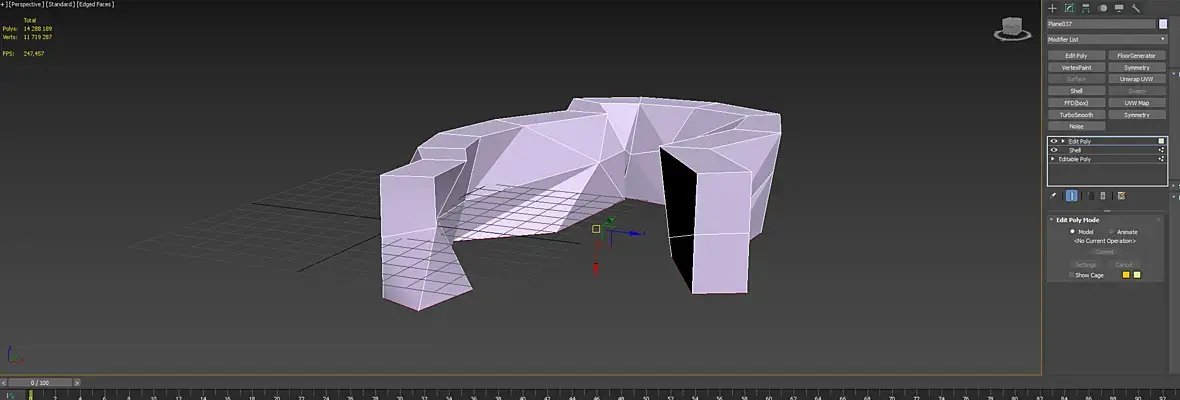
Task: Click the Noise modifier button
Action: [x=1076, y=126]
